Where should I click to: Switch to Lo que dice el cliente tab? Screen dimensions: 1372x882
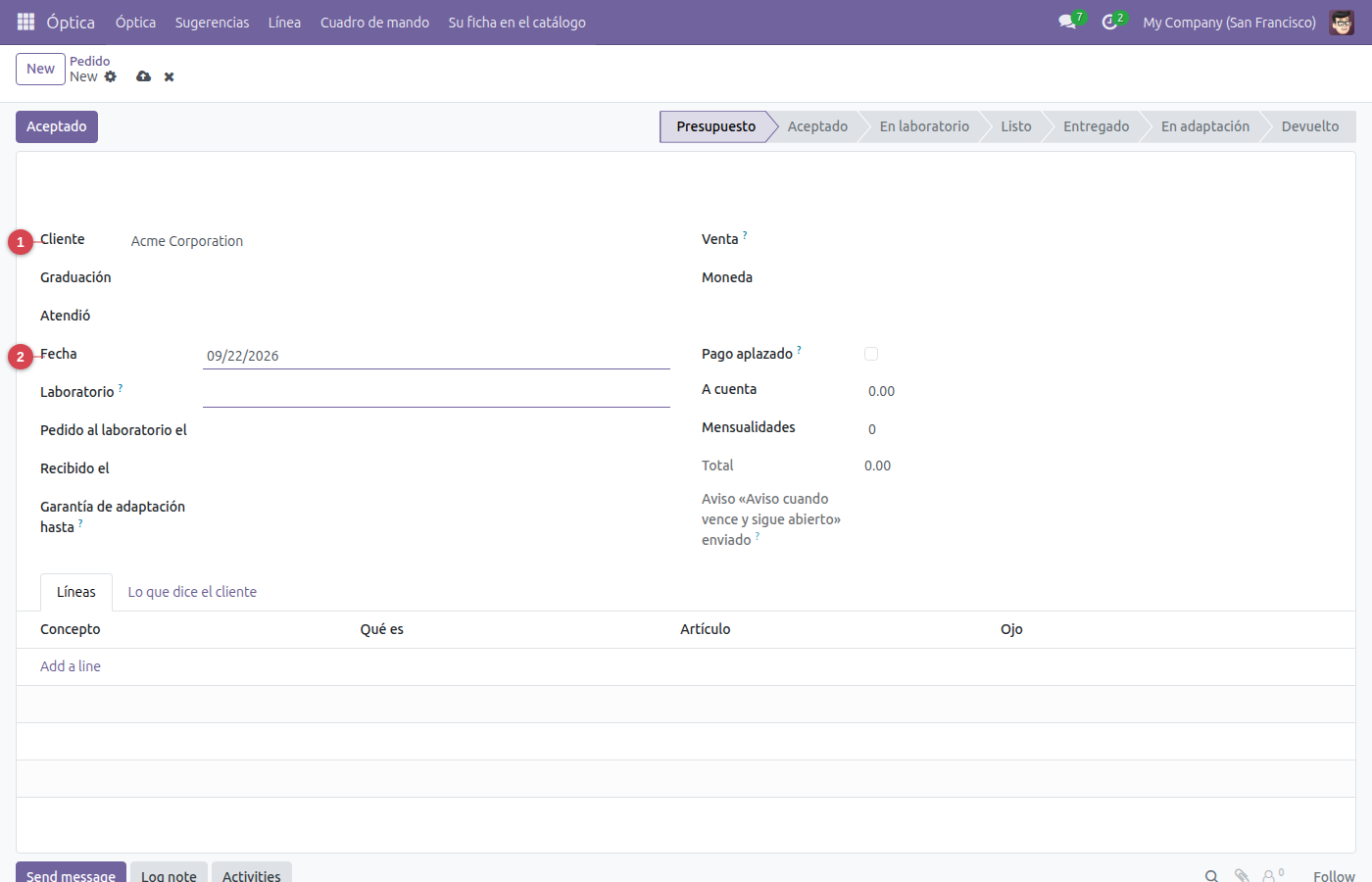click(192, 592)
